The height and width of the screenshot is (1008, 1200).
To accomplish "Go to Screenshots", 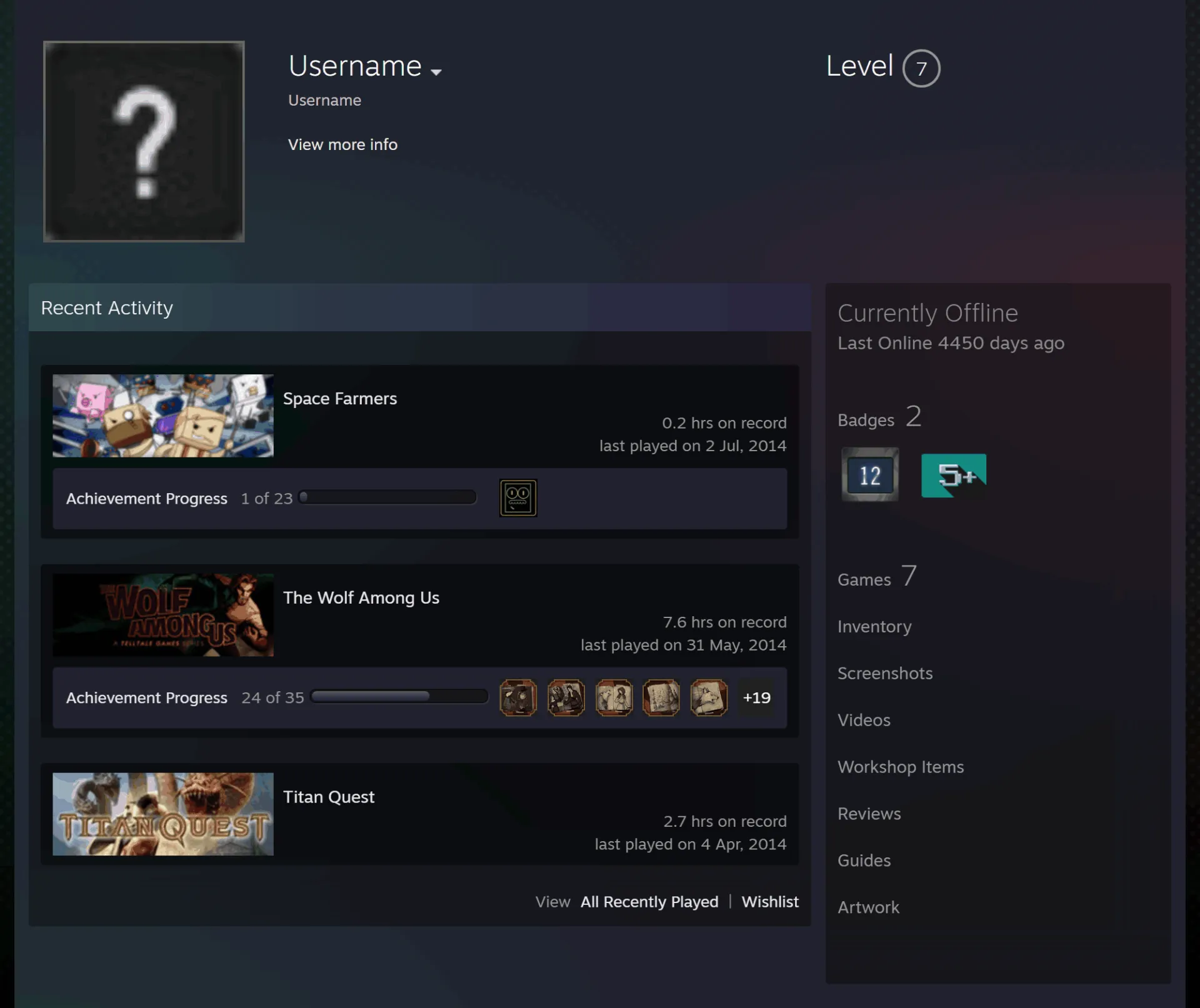I will 885,673.
